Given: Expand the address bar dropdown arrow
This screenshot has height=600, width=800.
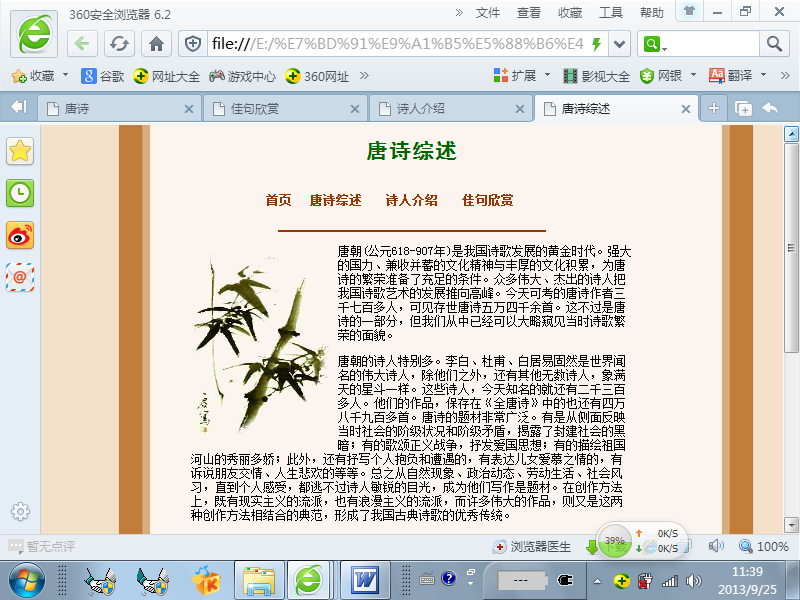Looking at the screenshot, I should pyautogui.click(x=621, y=44).
